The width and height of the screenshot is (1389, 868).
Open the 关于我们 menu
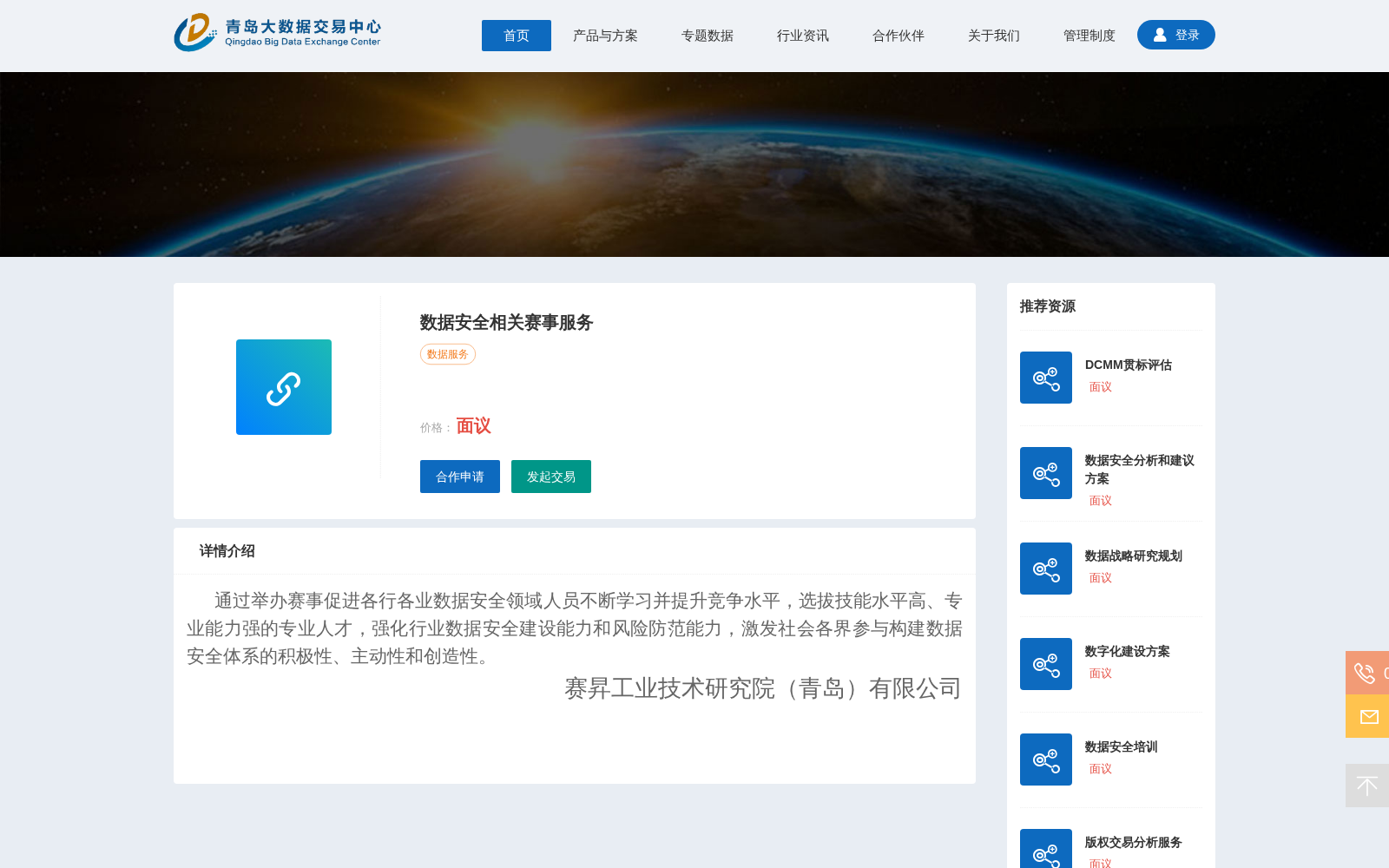point(994,36)
